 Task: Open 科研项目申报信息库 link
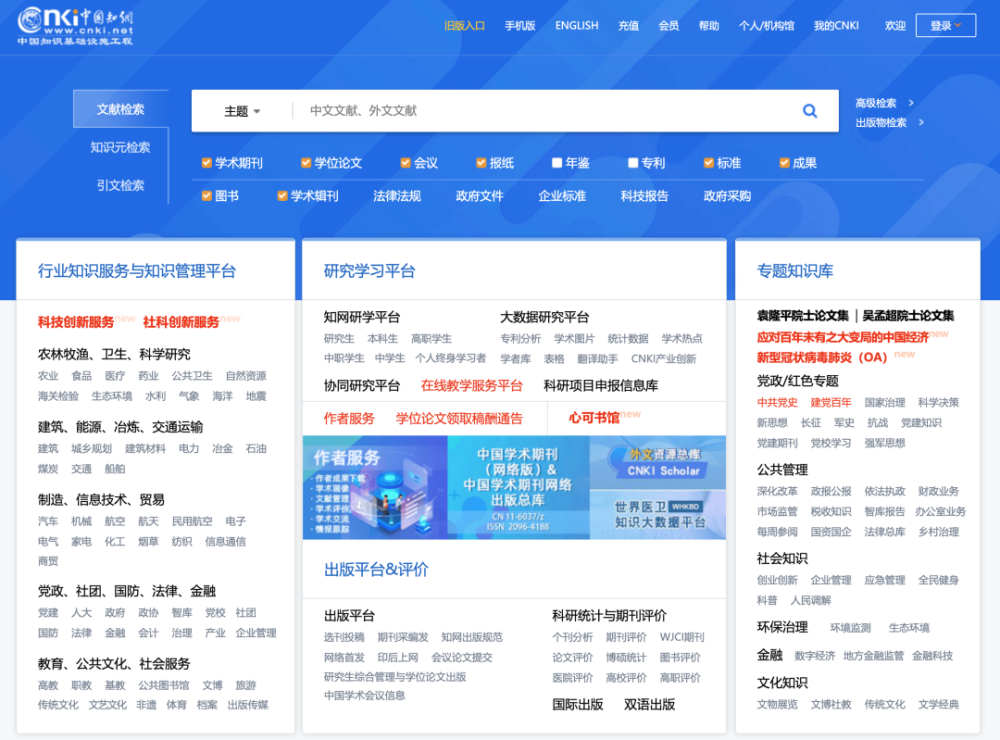coord(601,386)
